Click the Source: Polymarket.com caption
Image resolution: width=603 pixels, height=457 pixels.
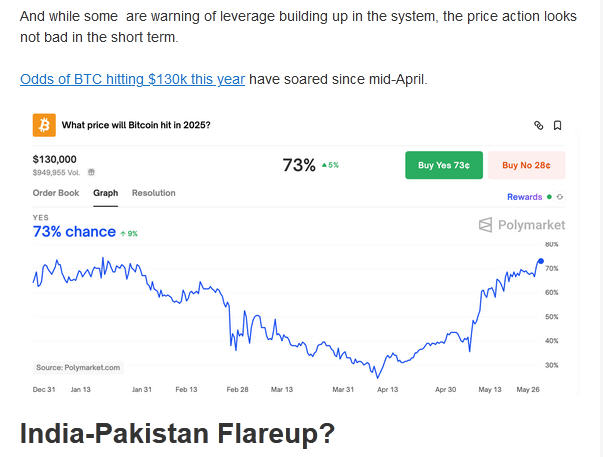point(78,367)
